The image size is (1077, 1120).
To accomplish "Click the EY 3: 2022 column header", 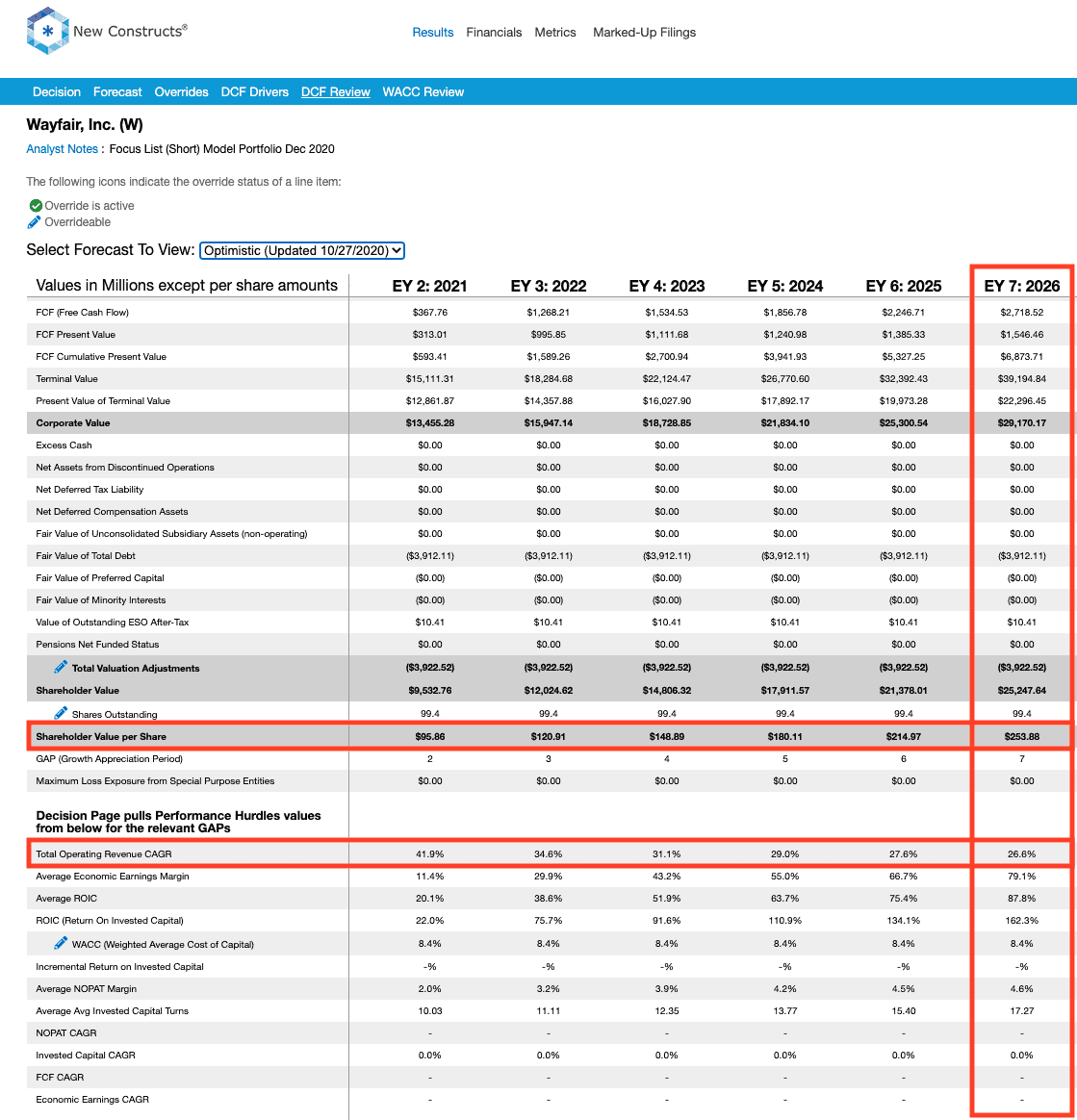I will (x=549, y=286).
